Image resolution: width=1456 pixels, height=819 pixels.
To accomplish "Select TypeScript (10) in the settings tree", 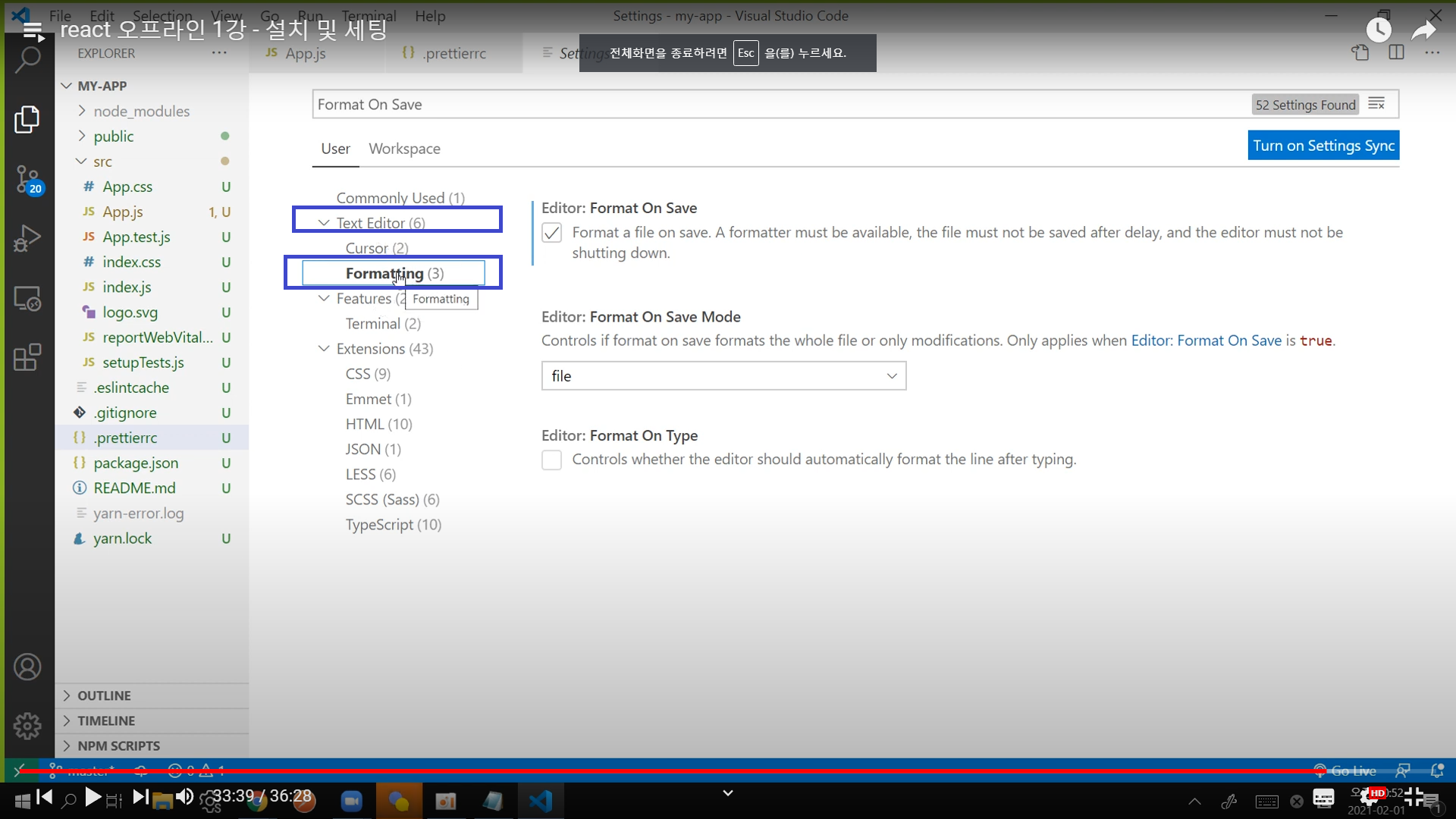I will 394,525.
